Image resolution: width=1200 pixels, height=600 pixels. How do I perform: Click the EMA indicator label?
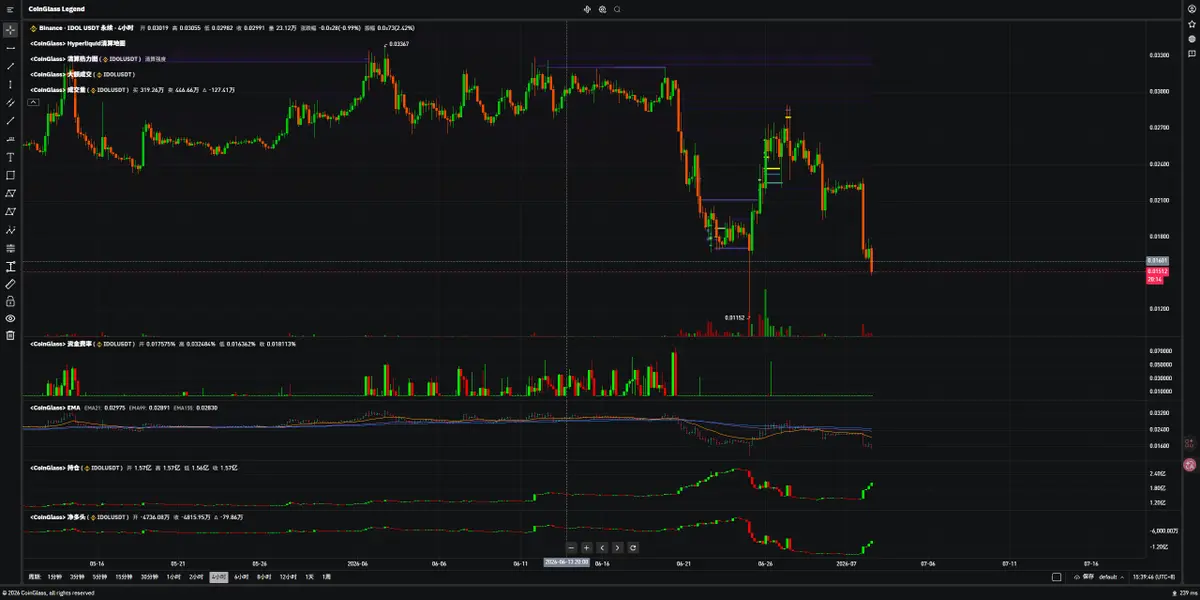(x=54, y=408)
